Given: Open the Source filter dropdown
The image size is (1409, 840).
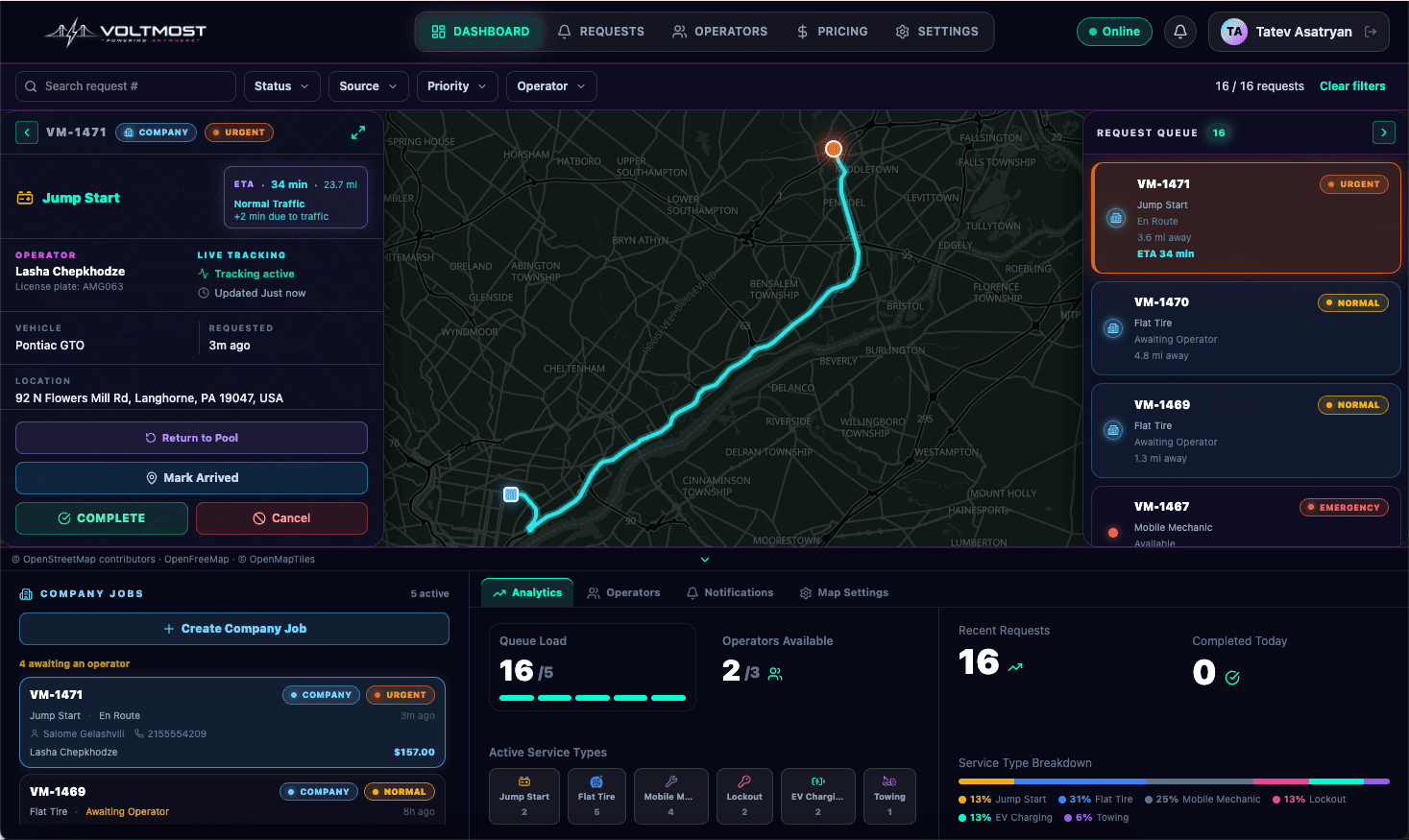Looking at the screenshot, I should tap(368, 86).
